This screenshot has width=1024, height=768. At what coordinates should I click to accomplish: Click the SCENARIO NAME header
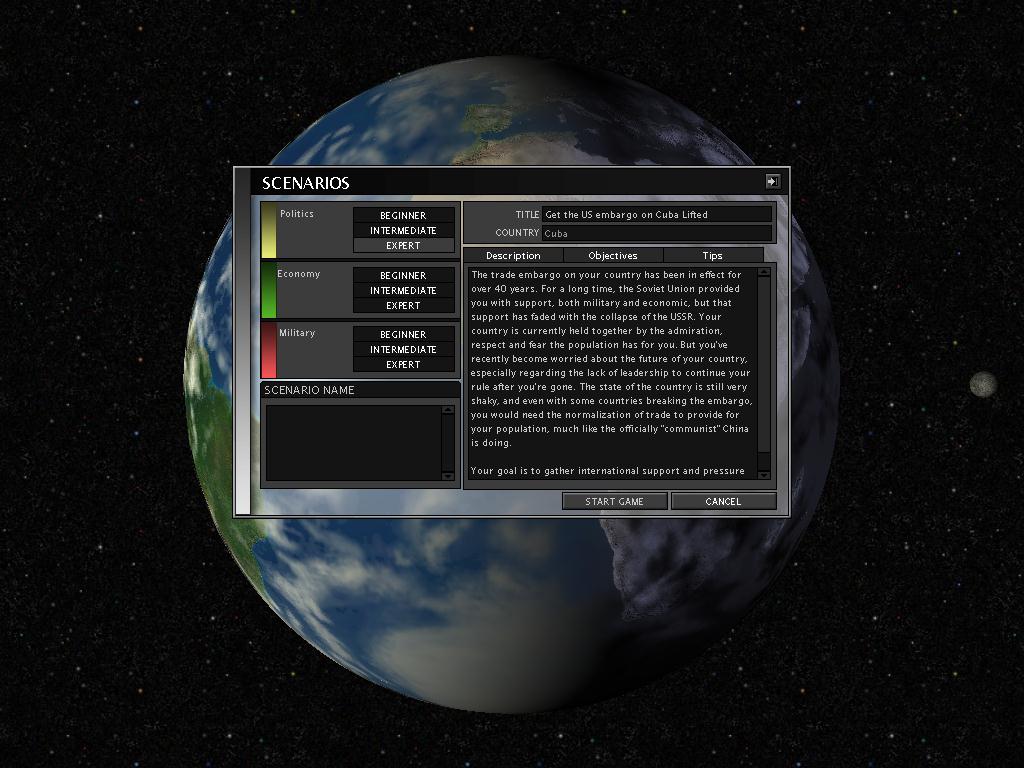coord(360,390)
